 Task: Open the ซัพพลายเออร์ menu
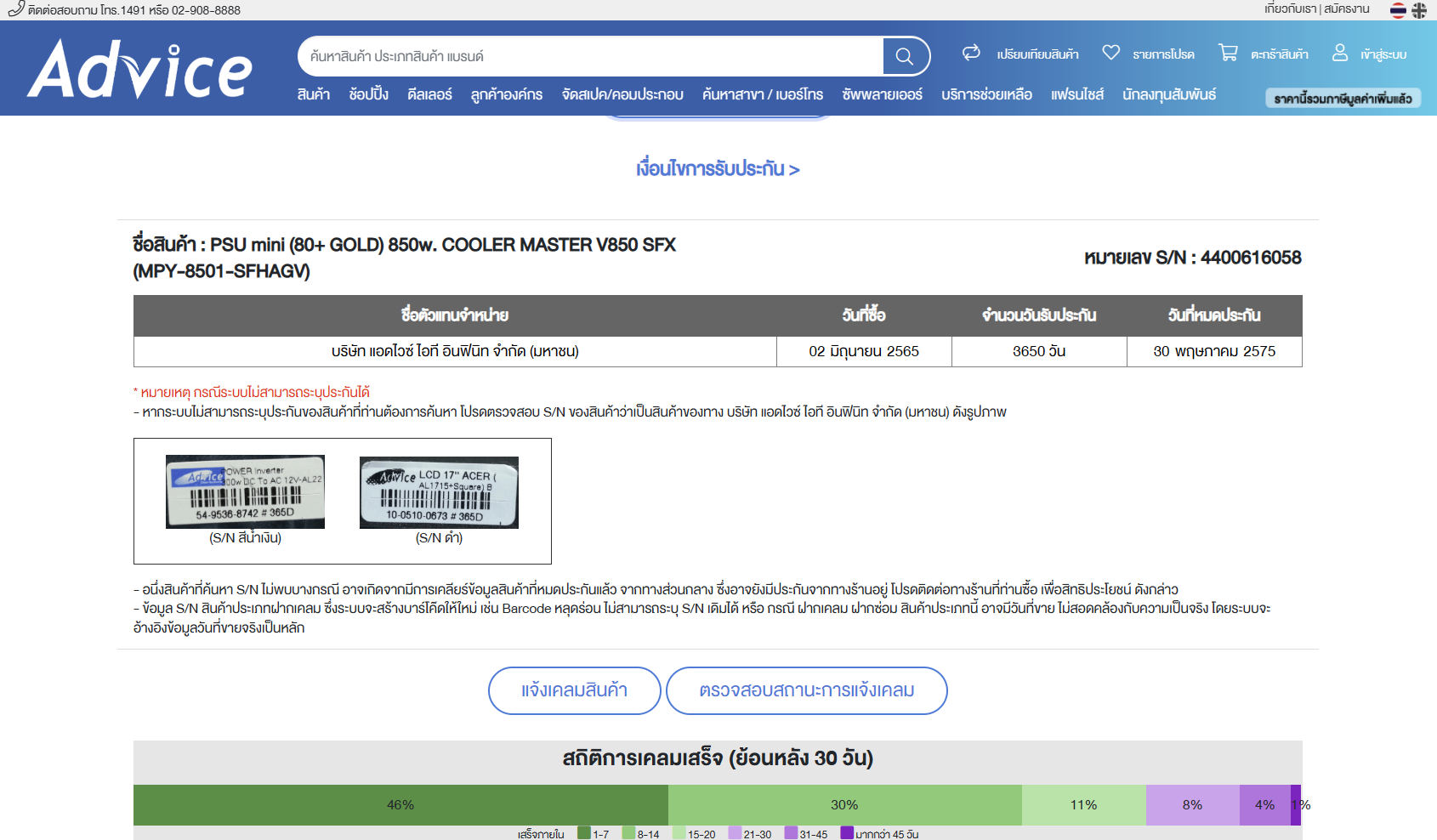click(883, 94)
